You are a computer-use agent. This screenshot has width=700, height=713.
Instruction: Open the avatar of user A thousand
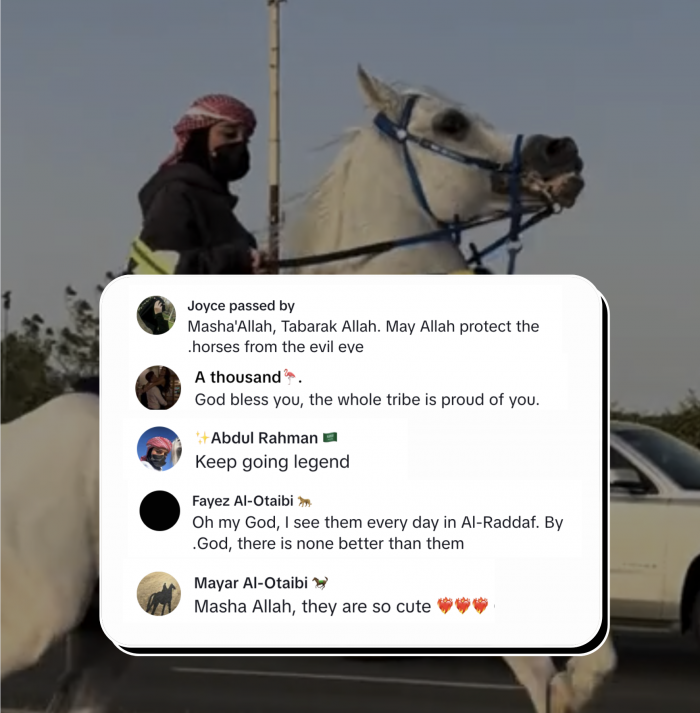tap(158, 387)
